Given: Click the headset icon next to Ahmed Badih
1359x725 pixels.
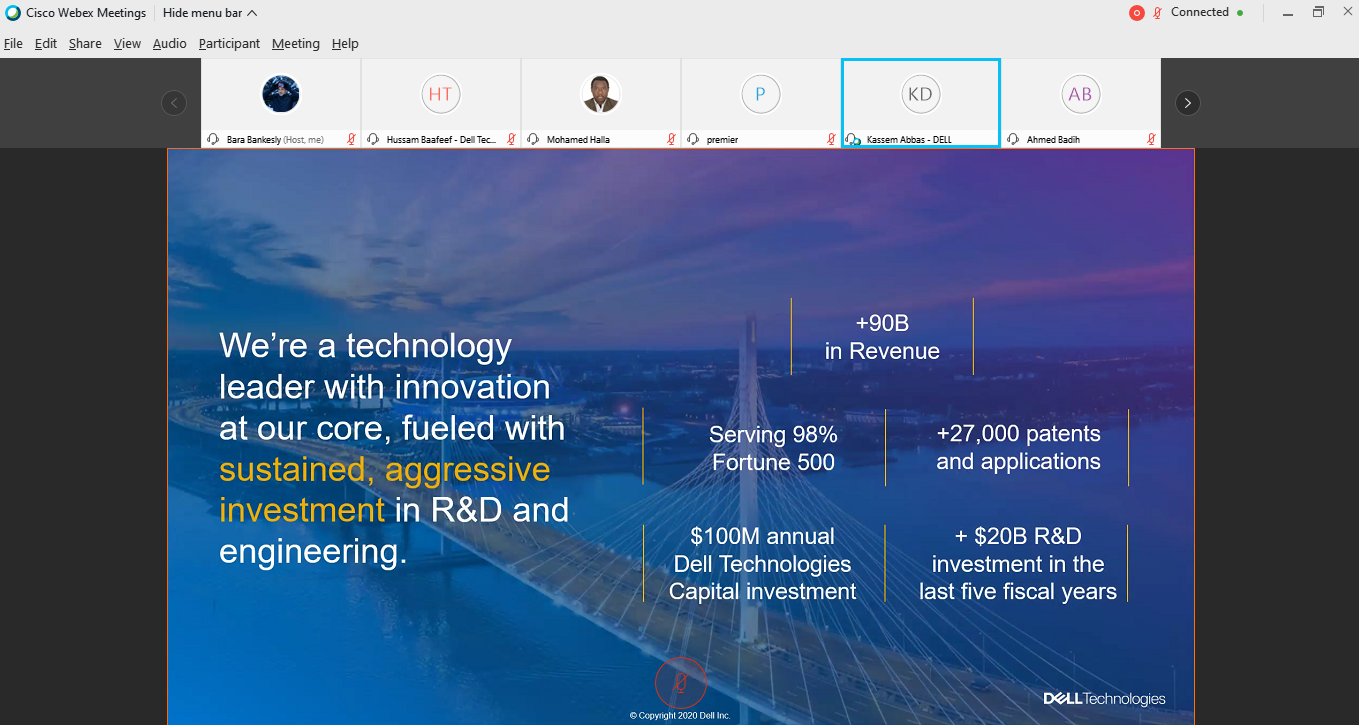Looking at the screenshot, I should click(1013, 139).
